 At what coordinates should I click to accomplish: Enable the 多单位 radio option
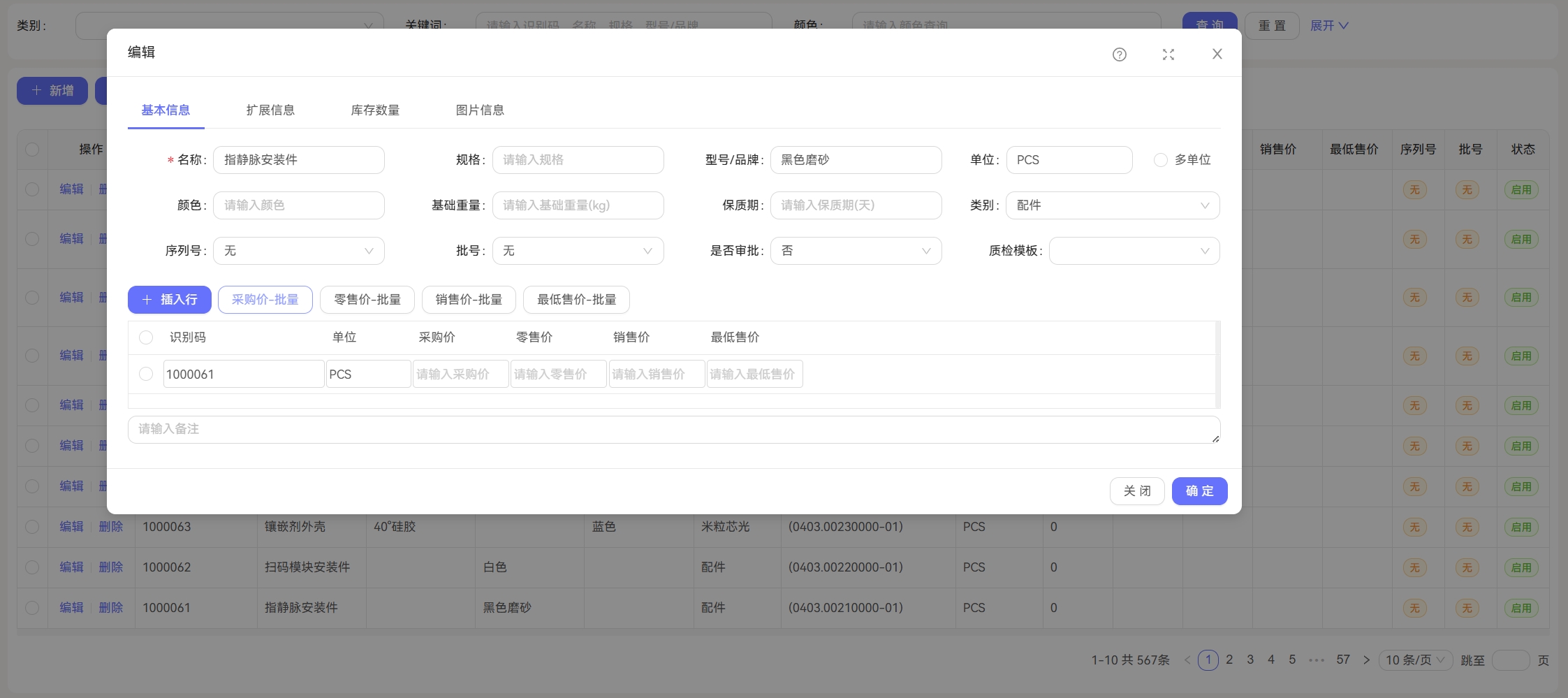(x=1160, y=160)
